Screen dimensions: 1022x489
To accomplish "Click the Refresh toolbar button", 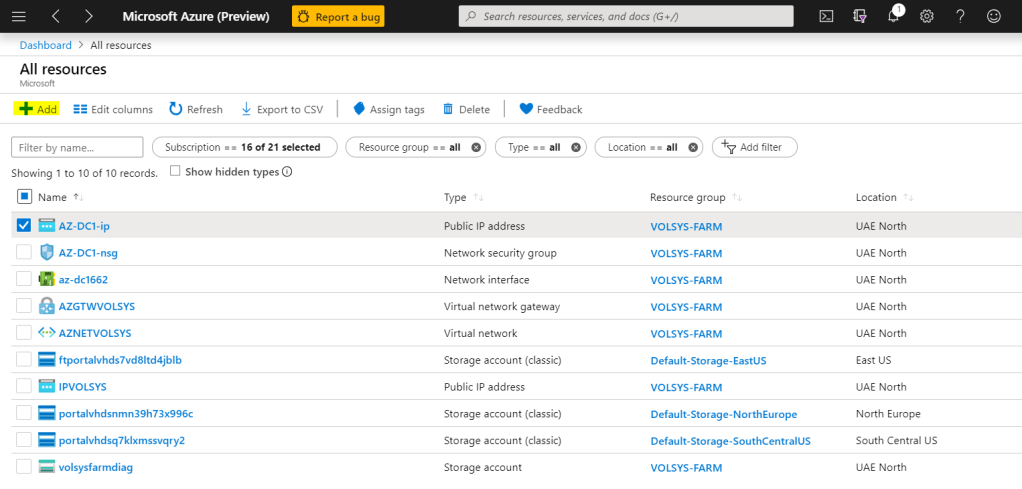I will 196,109.
